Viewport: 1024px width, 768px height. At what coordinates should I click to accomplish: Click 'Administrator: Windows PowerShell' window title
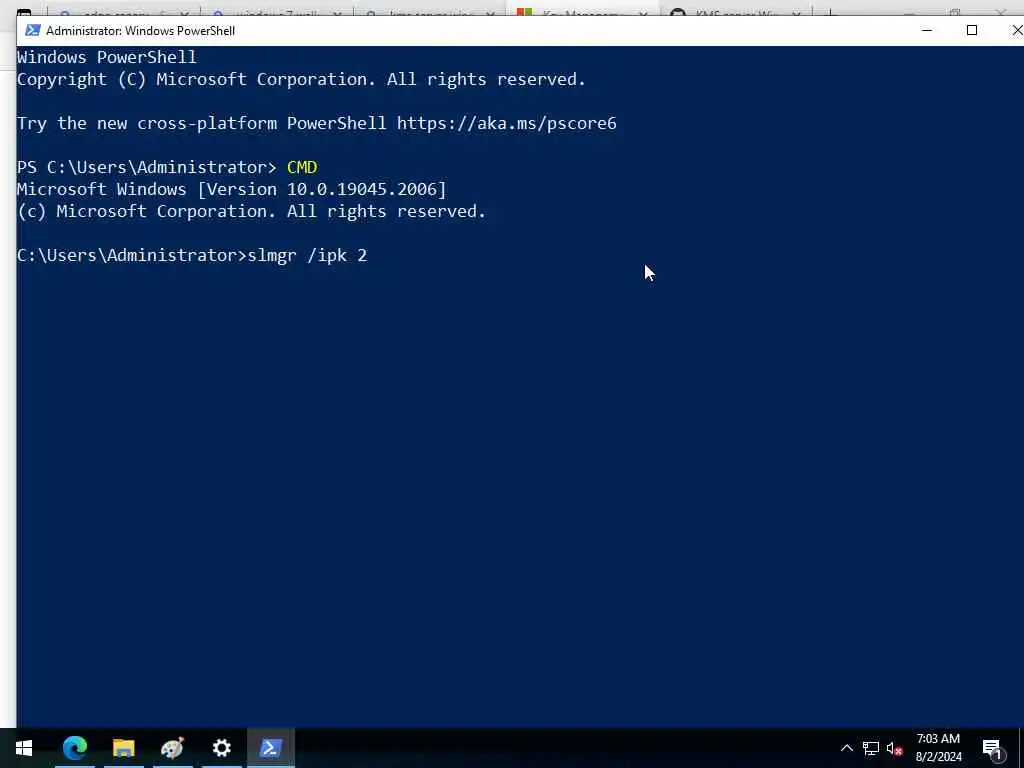[140, 31]
